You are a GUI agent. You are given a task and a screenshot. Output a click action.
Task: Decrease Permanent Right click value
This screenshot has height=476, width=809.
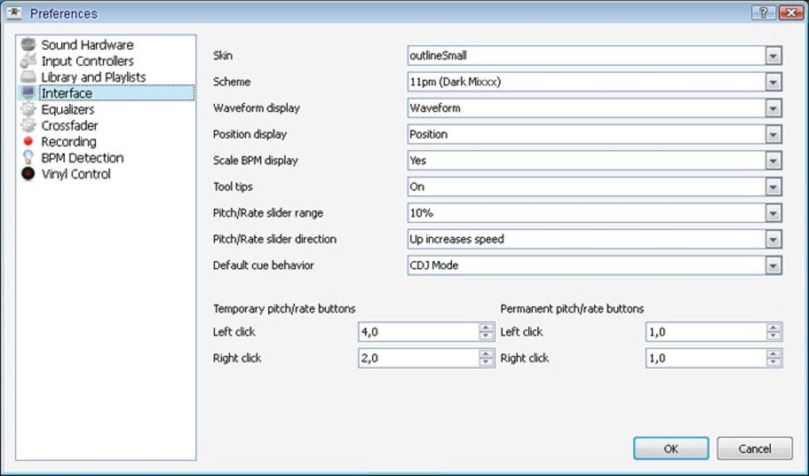(x=773, y=363)
